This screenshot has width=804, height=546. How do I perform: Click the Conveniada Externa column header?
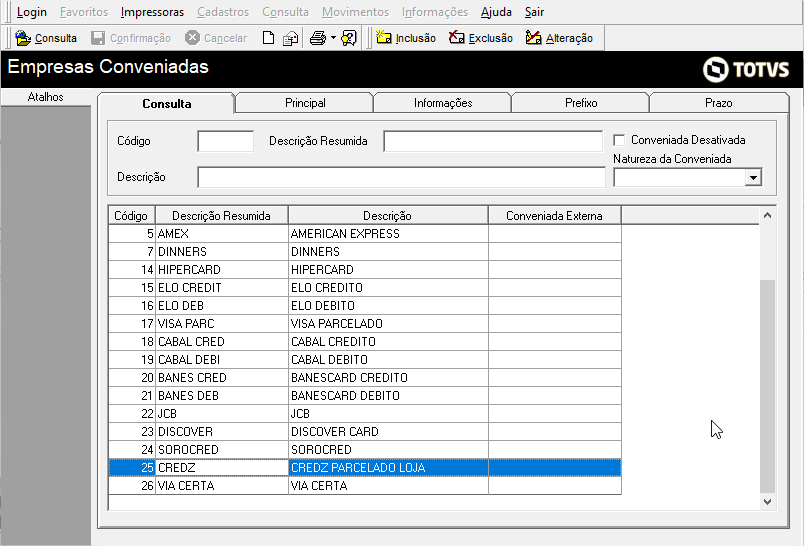point(554,215)
